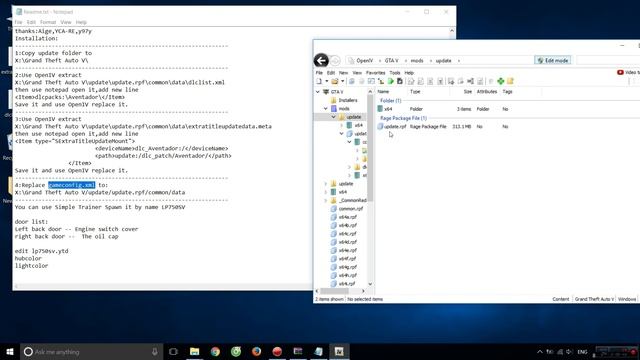Collapse the update.rpf tree node

point(342,134)
